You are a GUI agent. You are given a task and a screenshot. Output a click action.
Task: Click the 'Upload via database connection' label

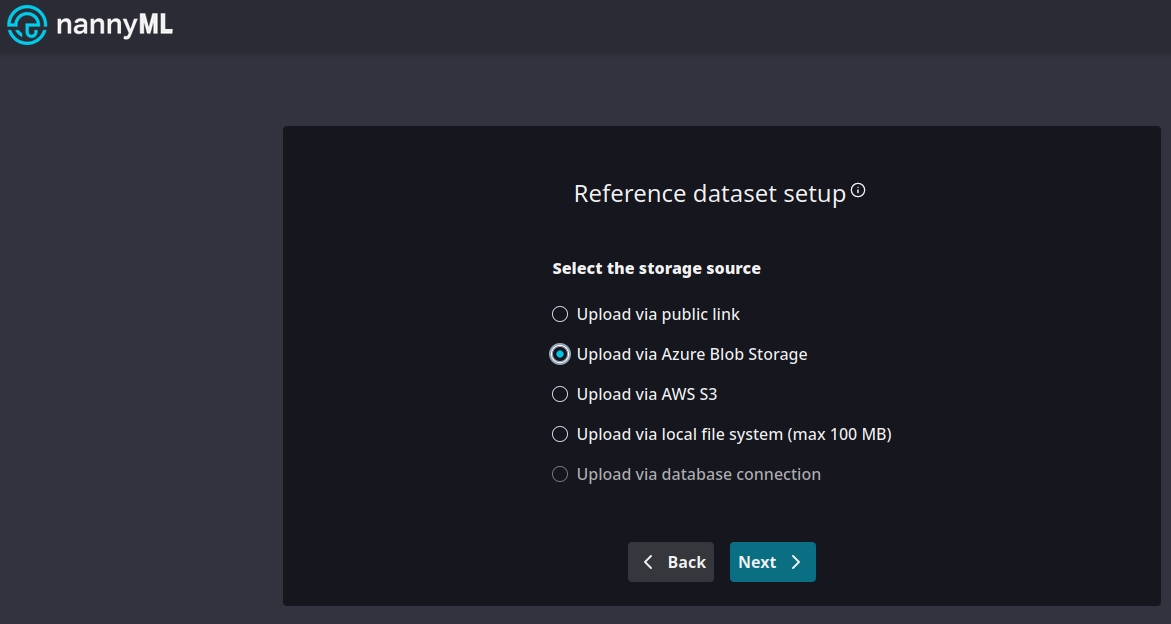pos(699,474)
